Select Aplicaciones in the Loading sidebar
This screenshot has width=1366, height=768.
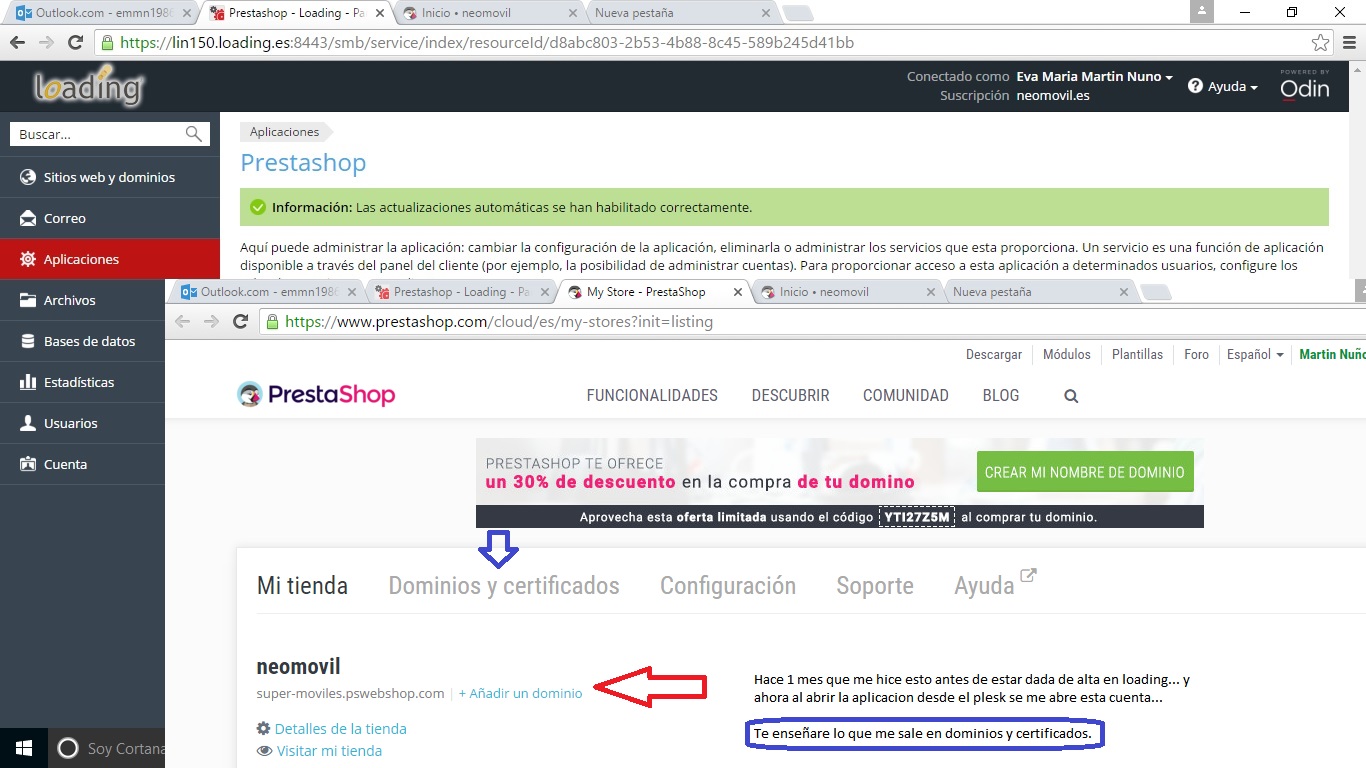click(110, 259)
